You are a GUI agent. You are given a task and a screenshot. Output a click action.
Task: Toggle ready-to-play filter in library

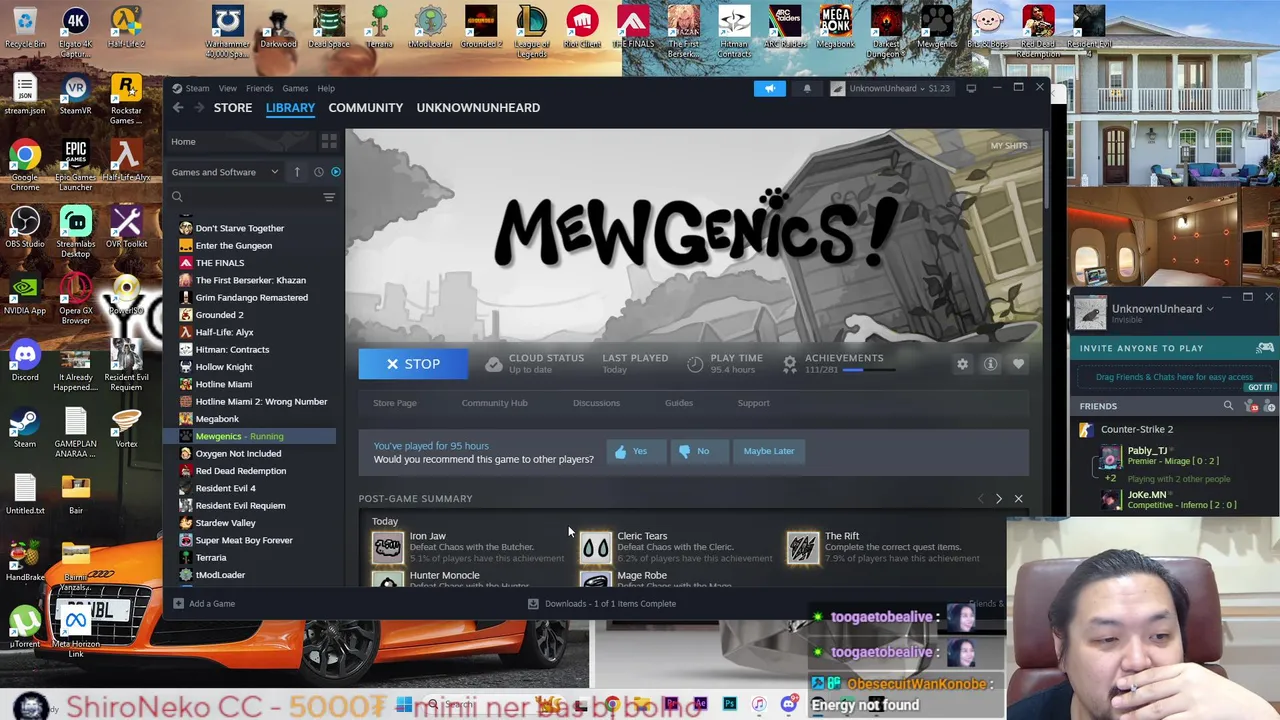coord(336,172)
